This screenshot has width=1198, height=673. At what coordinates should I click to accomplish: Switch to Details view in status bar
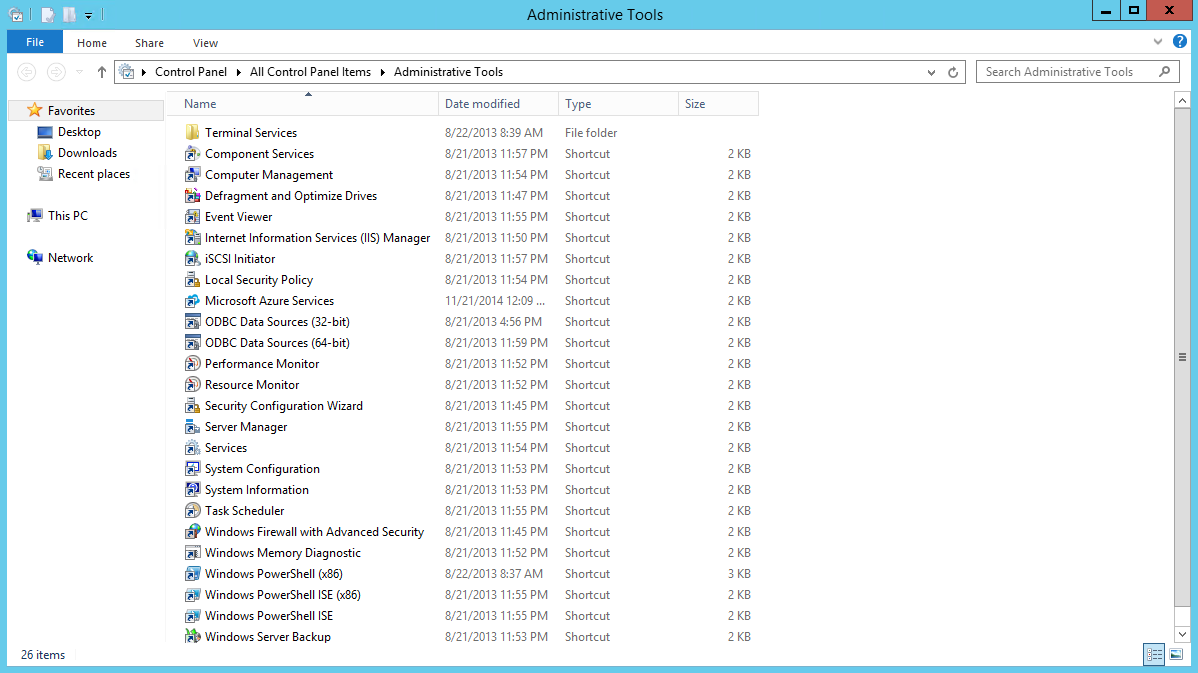(1154, 655)
